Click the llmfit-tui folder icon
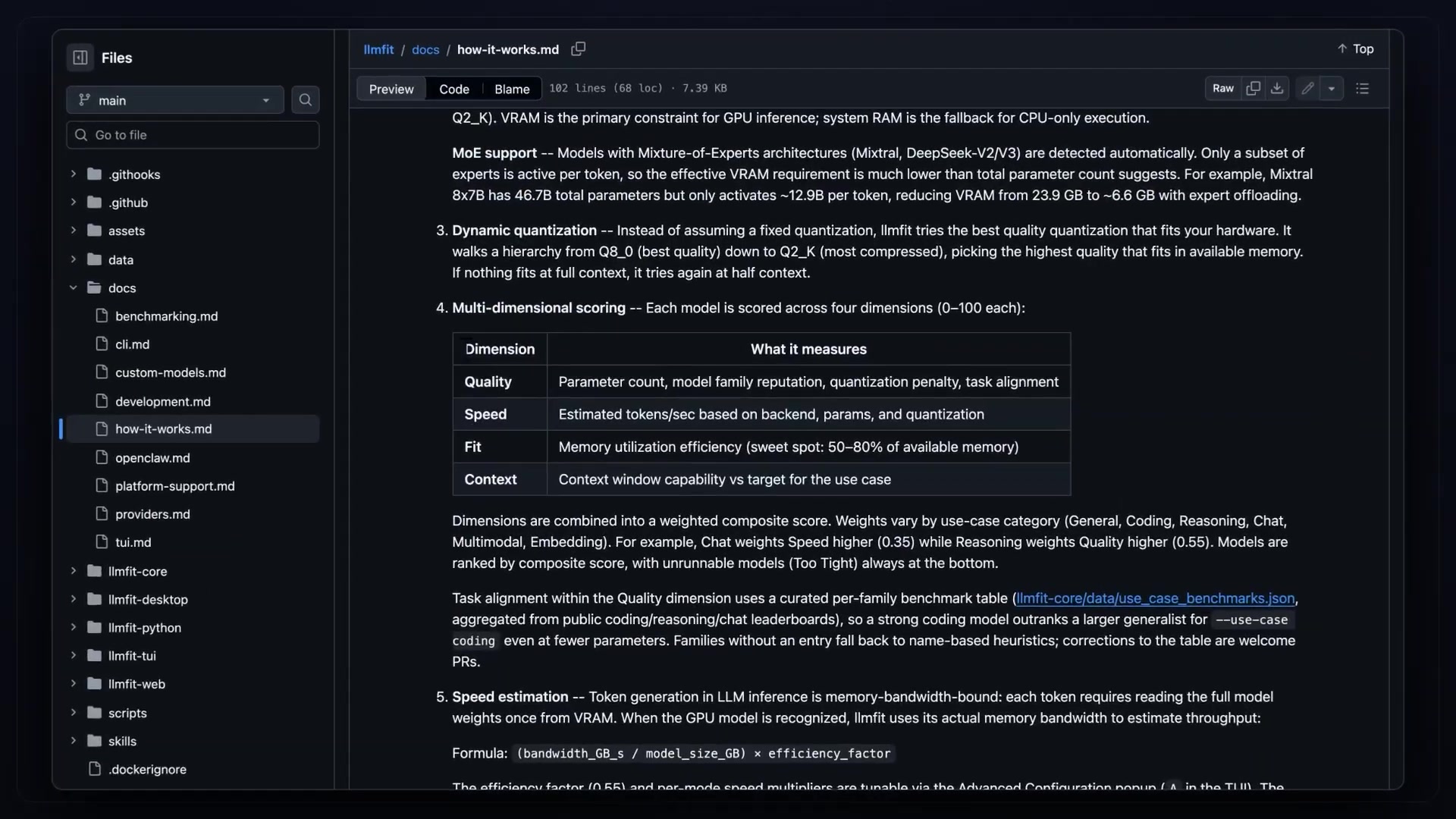1456x819 pixels. pyautogui.click(x=94, y=656)
